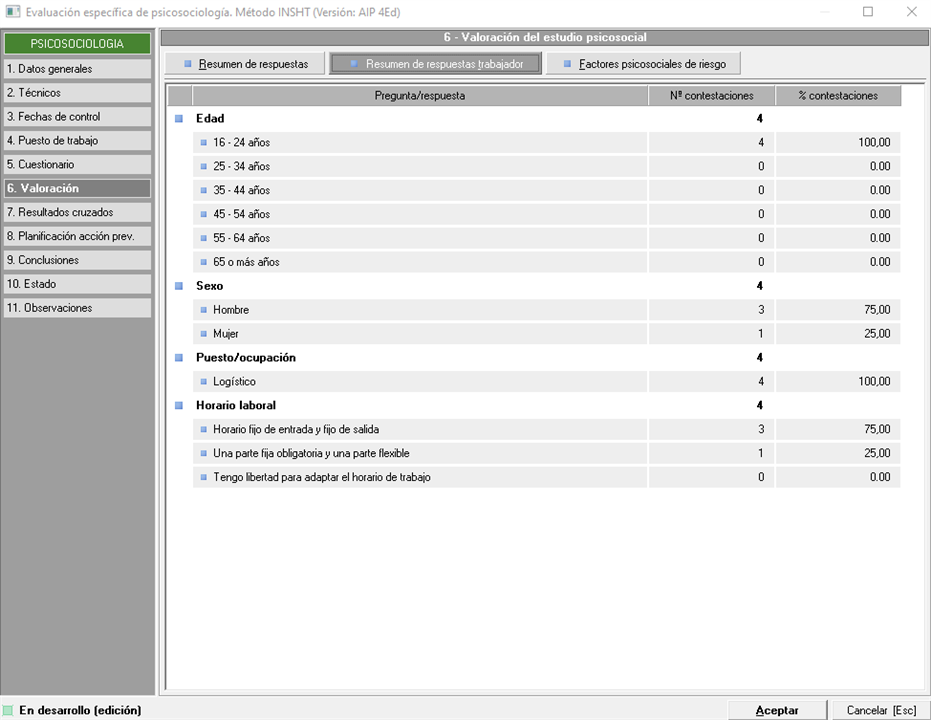Click the bullet icon of the Logístico row
Image resolution: width=931 pixels, height=720 pixels.
[204, 382]
